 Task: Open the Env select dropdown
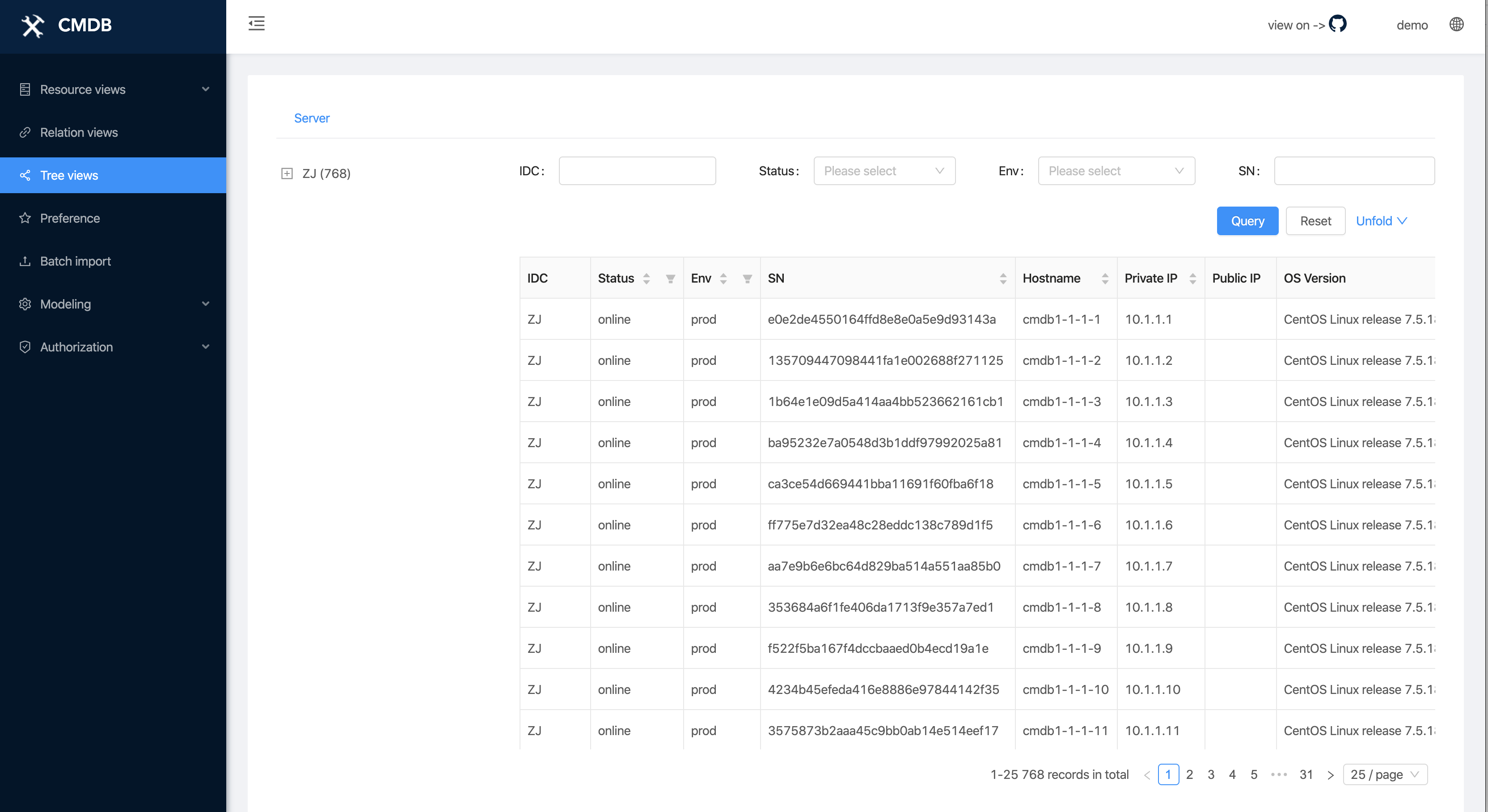coord(1116,171)
